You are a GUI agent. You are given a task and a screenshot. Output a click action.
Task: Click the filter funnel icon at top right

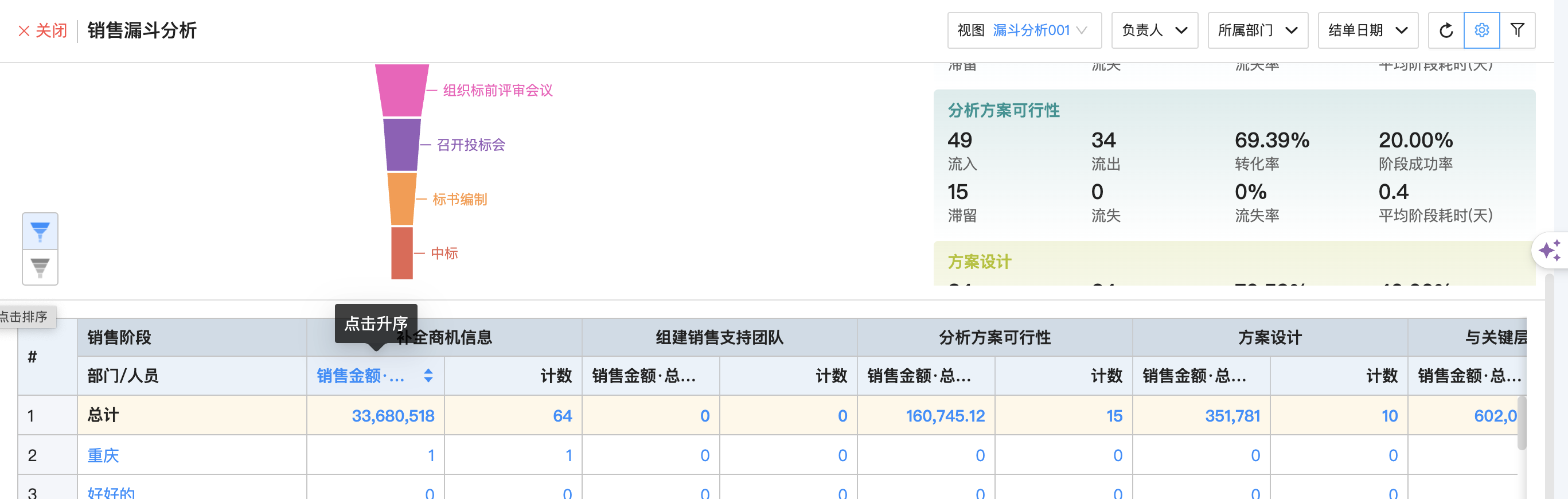coord(1518,30)
